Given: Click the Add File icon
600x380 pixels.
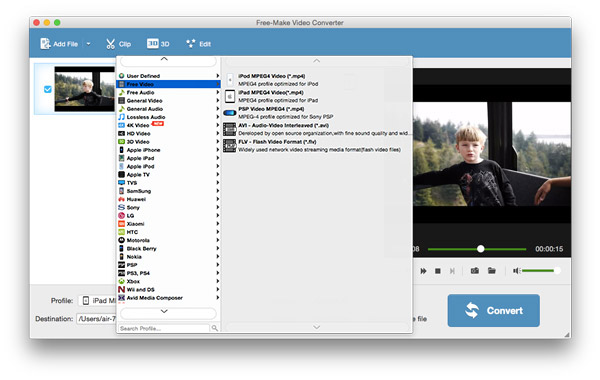Looking at the screenshot, I should [x=45, y=44].
